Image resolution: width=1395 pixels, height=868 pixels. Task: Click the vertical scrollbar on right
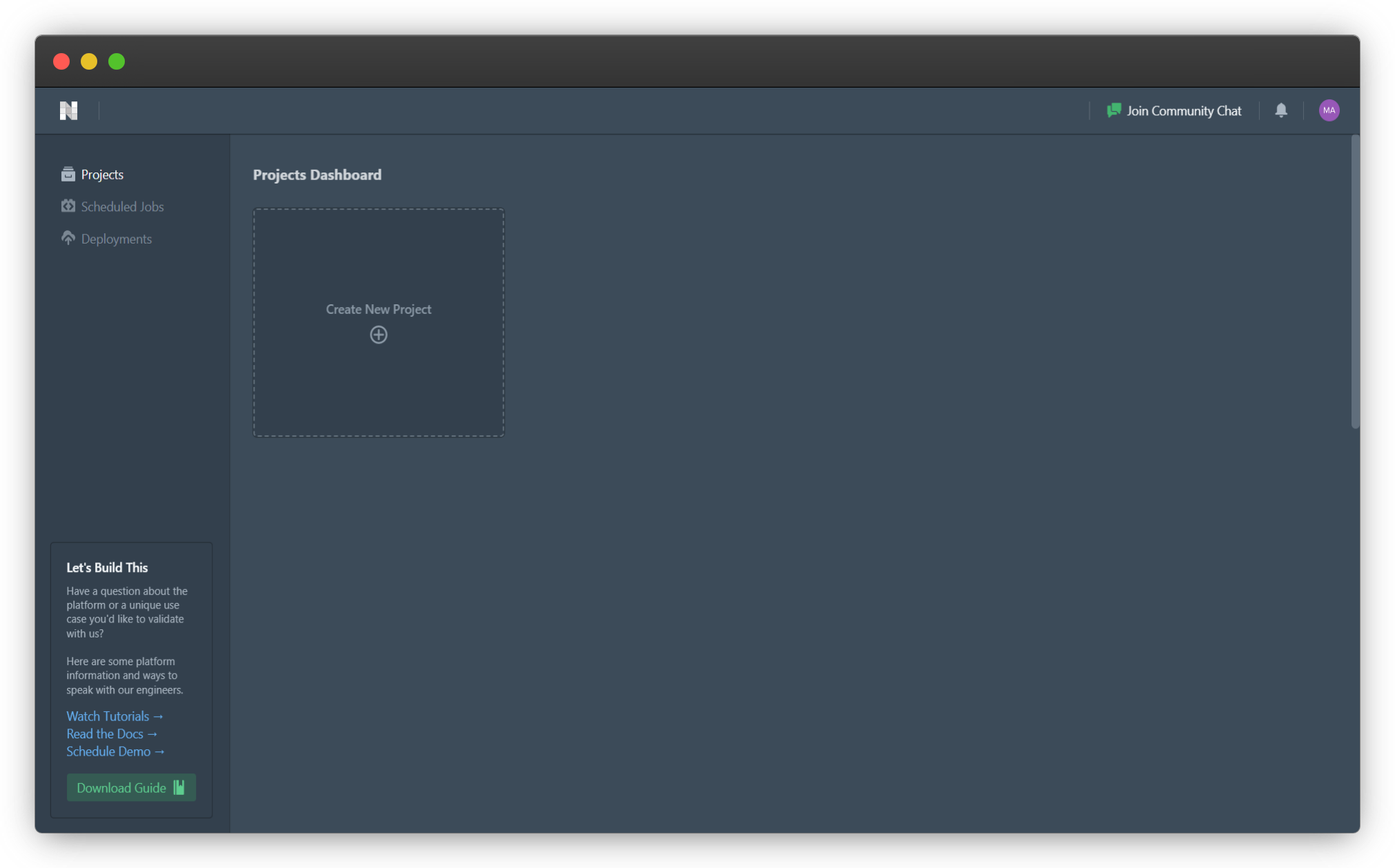(x=1354, y=283)
